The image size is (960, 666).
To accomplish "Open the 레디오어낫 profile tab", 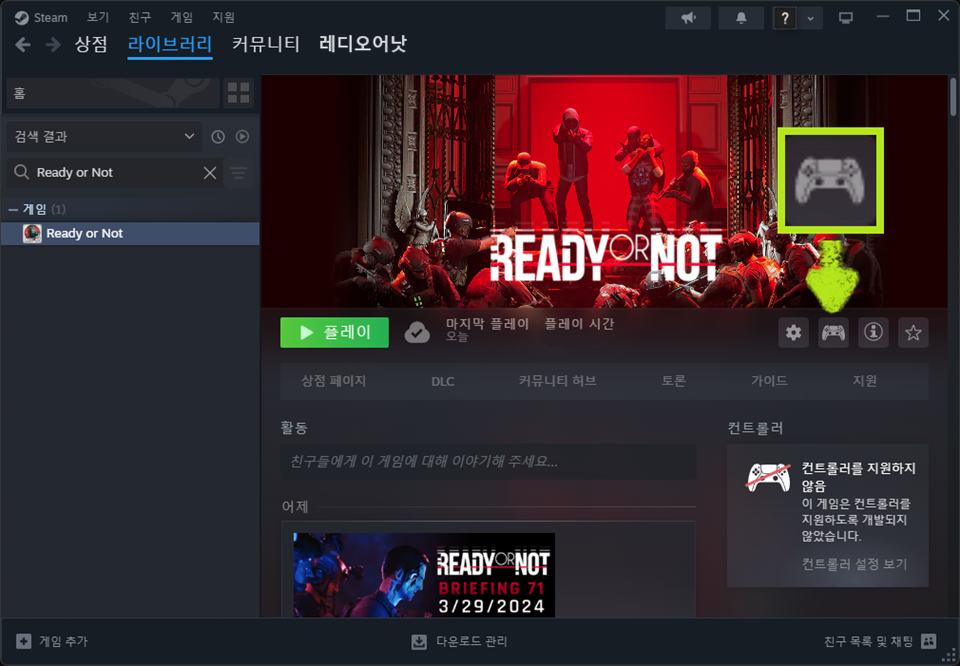I will coord(362,44).
